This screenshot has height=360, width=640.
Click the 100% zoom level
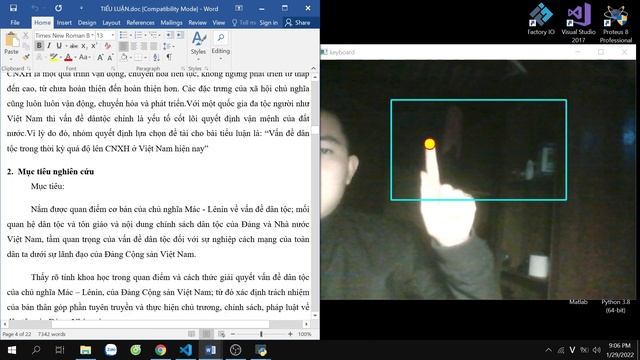pyautogui.click(x=304, y=334)
